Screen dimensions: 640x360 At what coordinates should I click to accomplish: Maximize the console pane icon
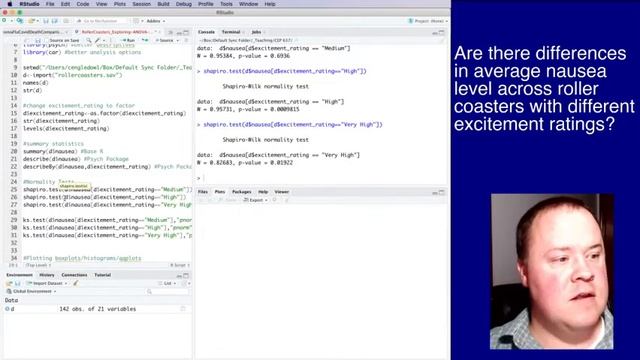point(442,32)
